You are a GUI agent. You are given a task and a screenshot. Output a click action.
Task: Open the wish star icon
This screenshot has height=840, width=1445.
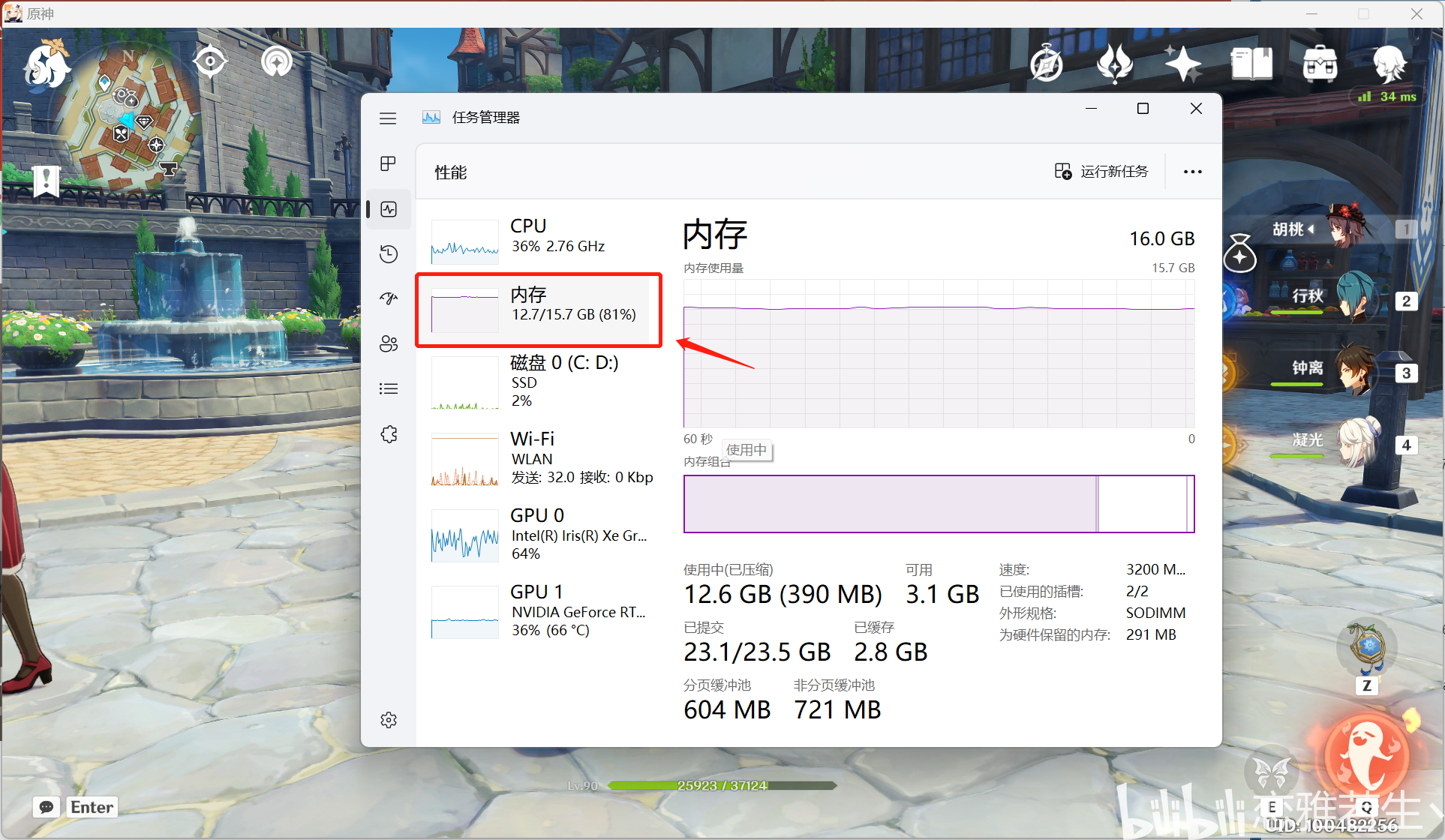pos(1183,63)
